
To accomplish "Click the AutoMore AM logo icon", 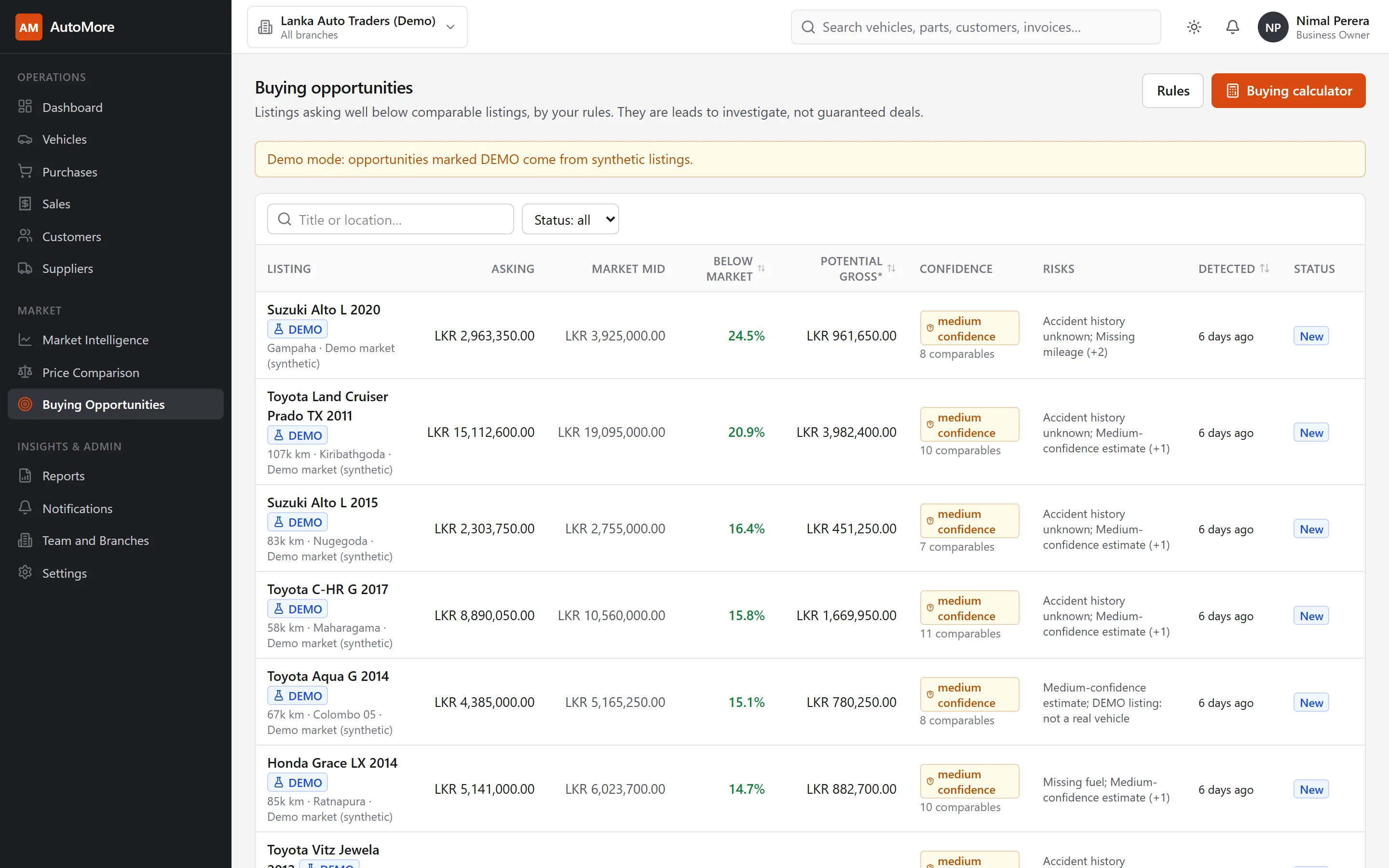I will tap(29, 27).
